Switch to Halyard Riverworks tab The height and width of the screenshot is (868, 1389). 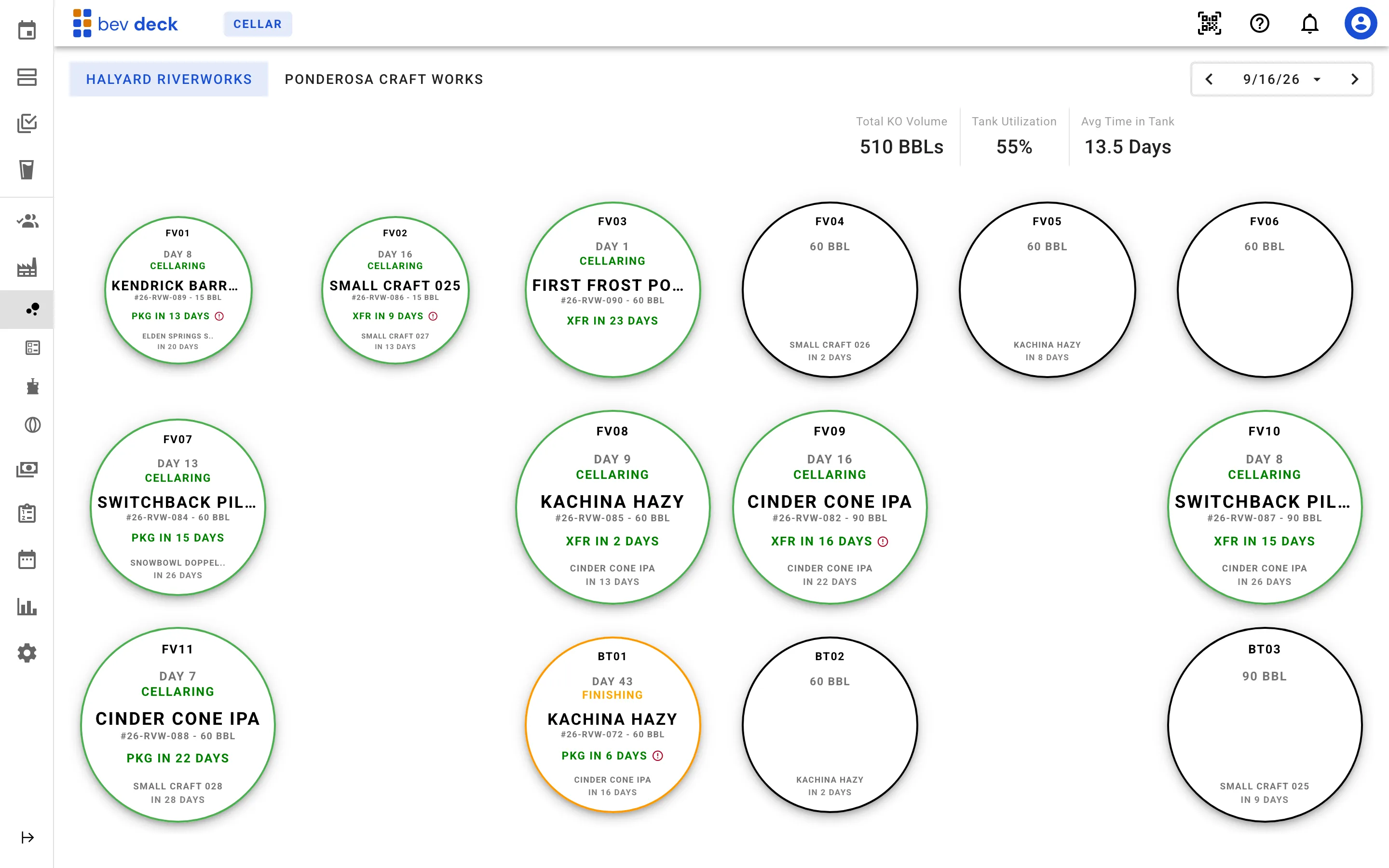pos(169,79)
